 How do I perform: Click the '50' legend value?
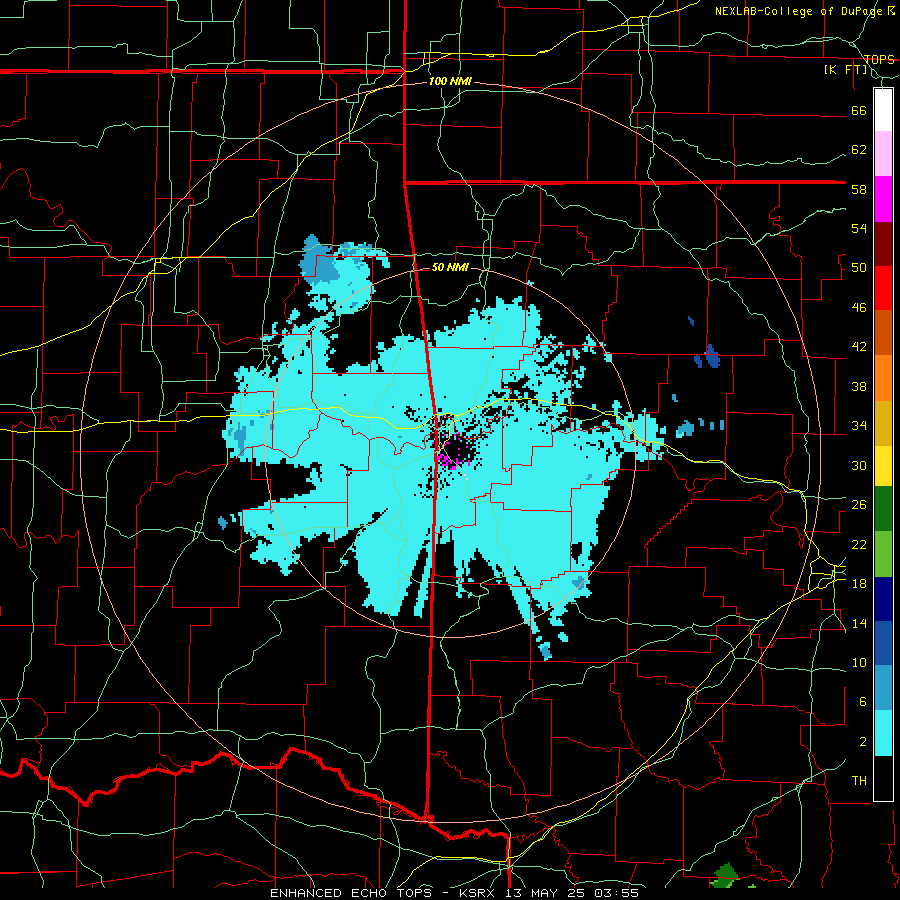(x=859, y=268)
